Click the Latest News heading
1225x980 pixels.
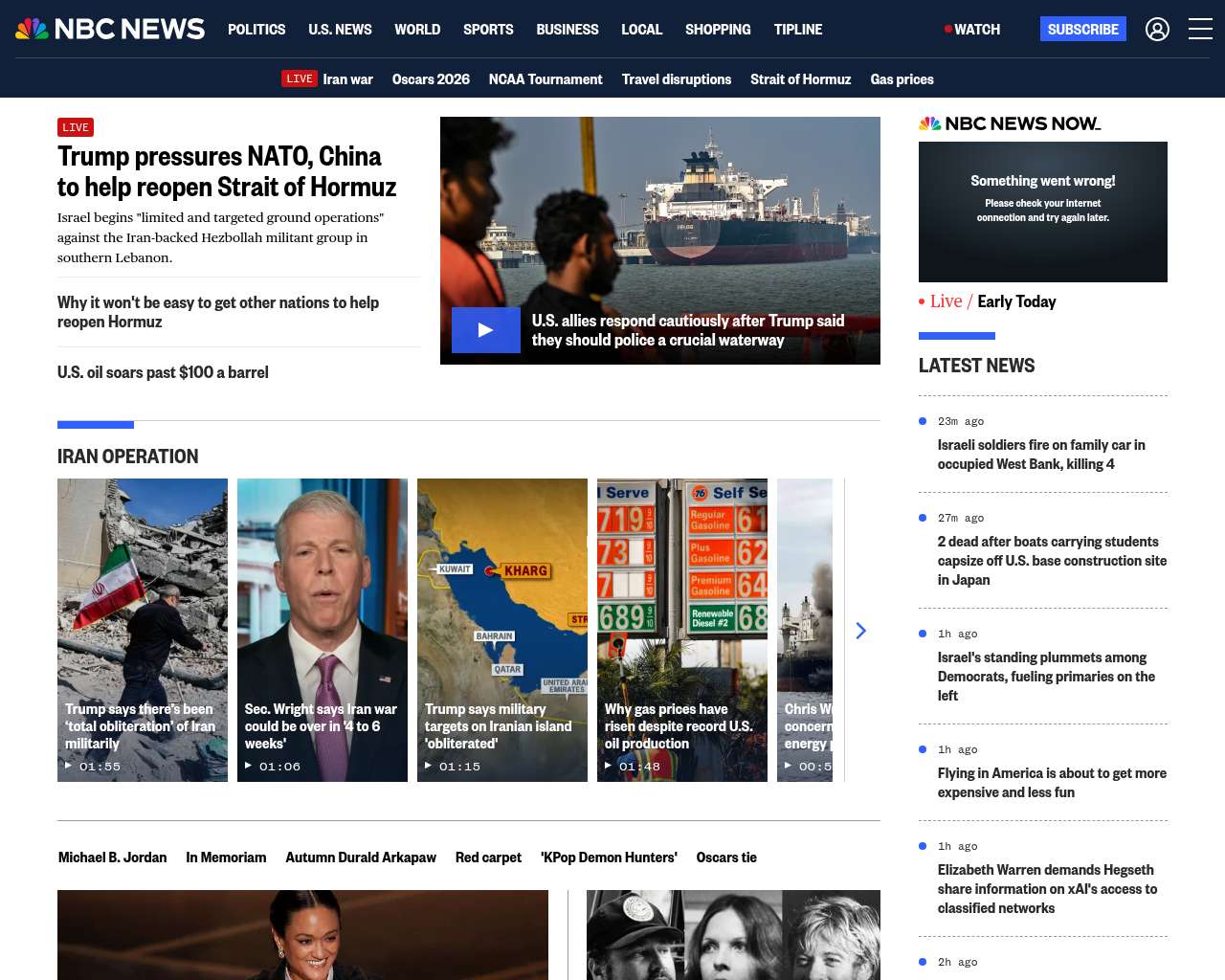(976, 366)
